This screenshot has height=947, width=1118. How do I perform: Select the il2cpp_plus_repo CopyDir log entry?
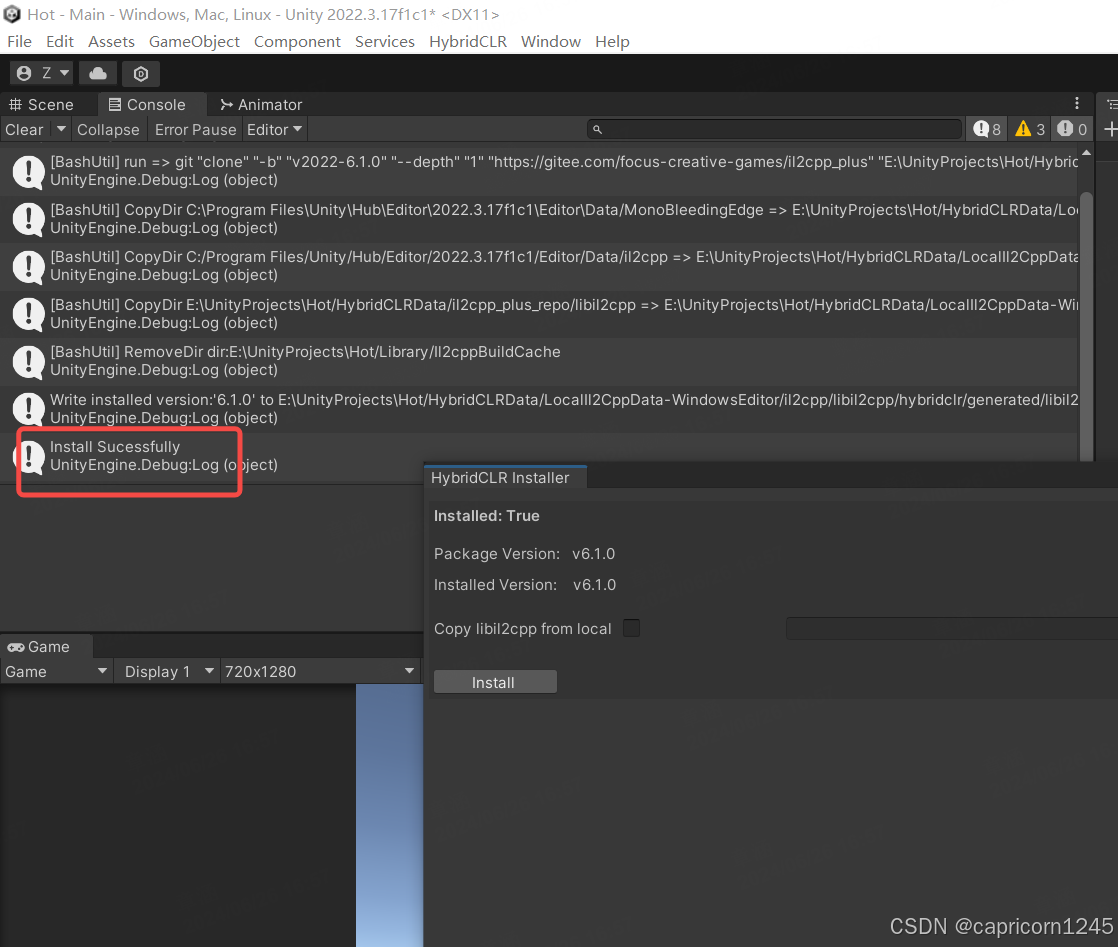point(539,314)
